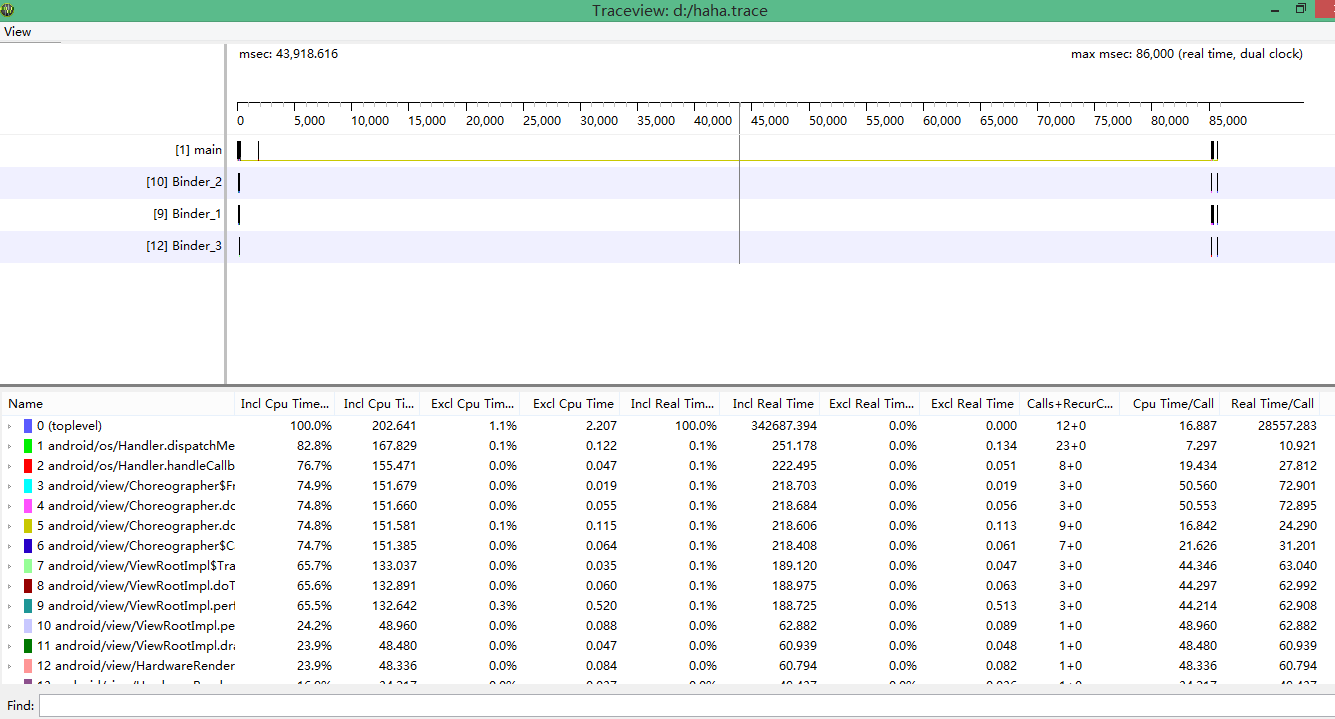
Task: Expand the 0 (toplevel) row
Action: tap(10, 426)
